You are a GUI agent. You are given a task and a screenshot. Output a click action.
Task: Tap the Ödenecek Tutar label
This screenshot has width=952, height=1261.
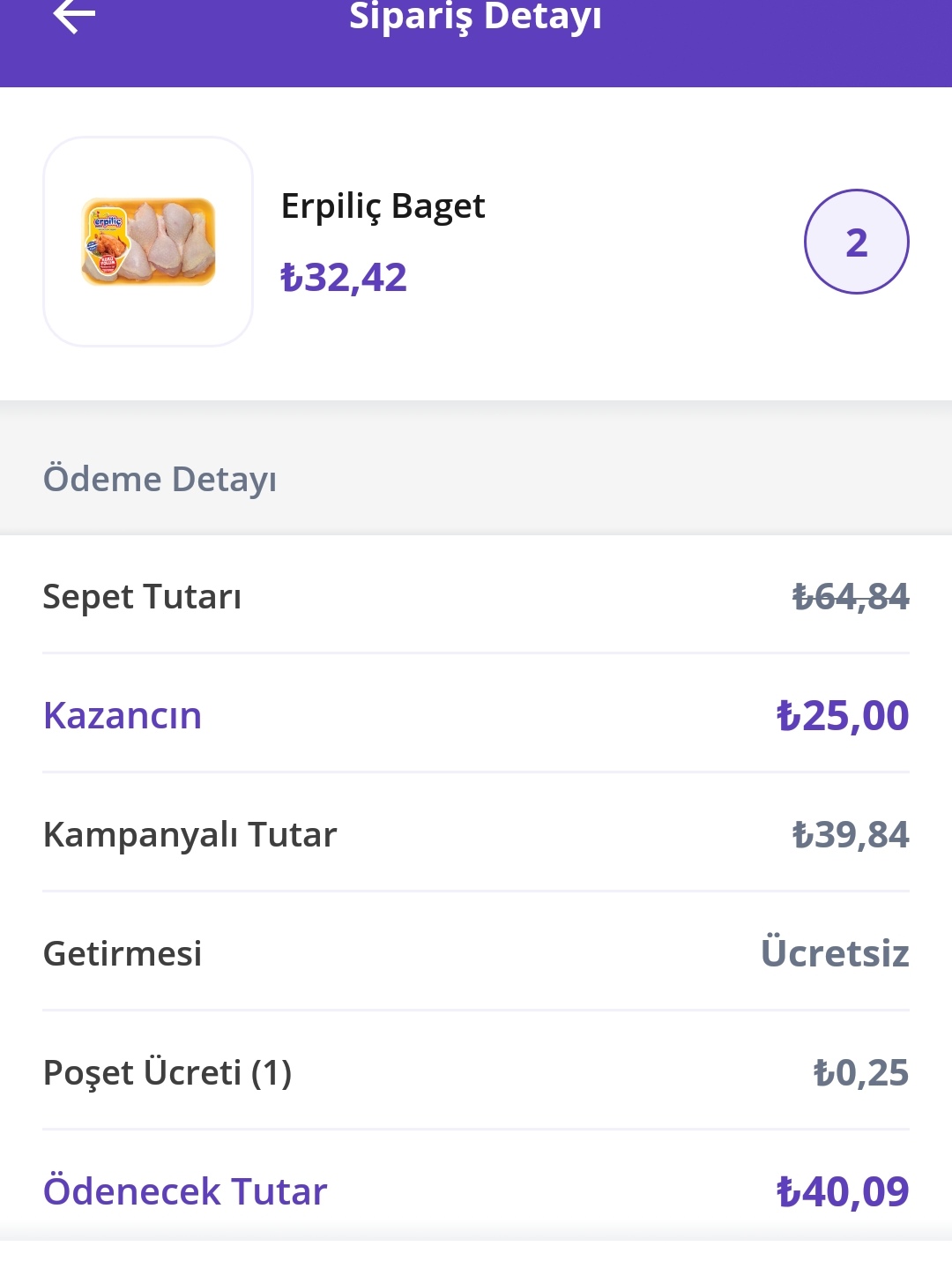pos(185,1191)
